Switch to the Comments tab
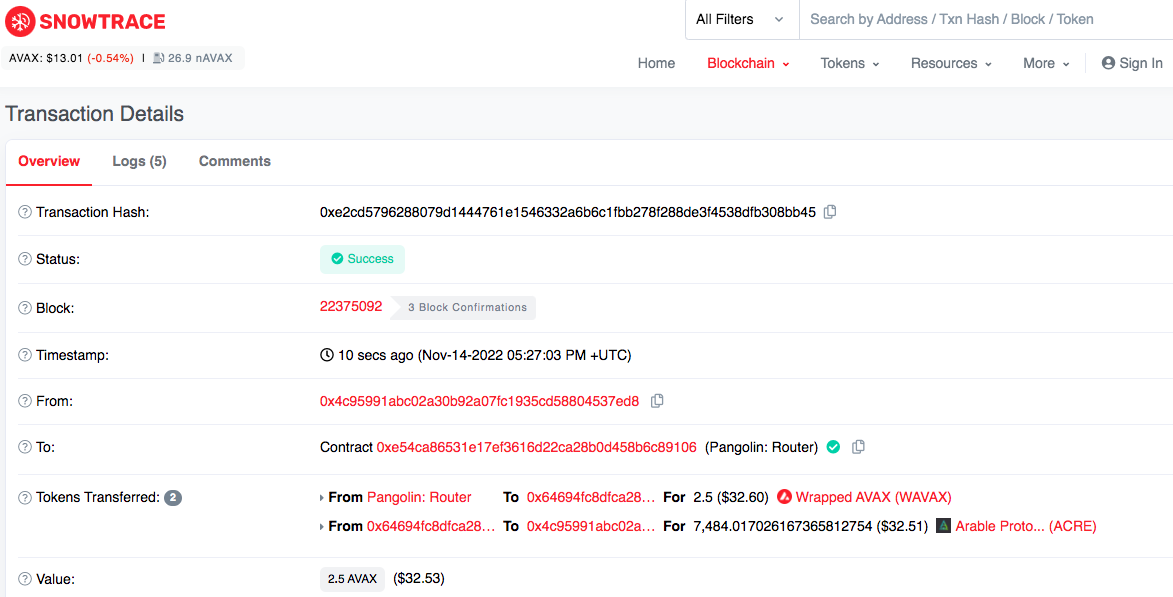Viewport: 1173px width, 597px height. pos(235,161)
